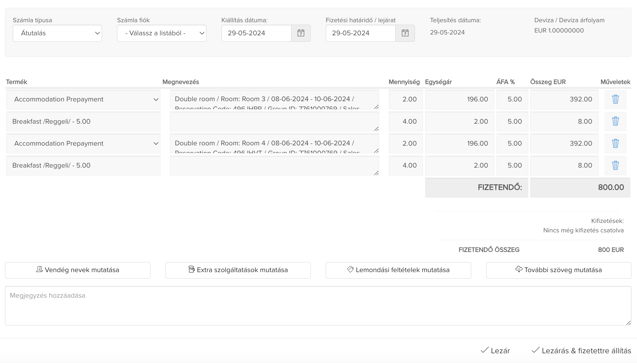This screenshot has width=637, height=363.
Task: Delete the last Breakfast /Reggeli/ row
Action: 615,165
